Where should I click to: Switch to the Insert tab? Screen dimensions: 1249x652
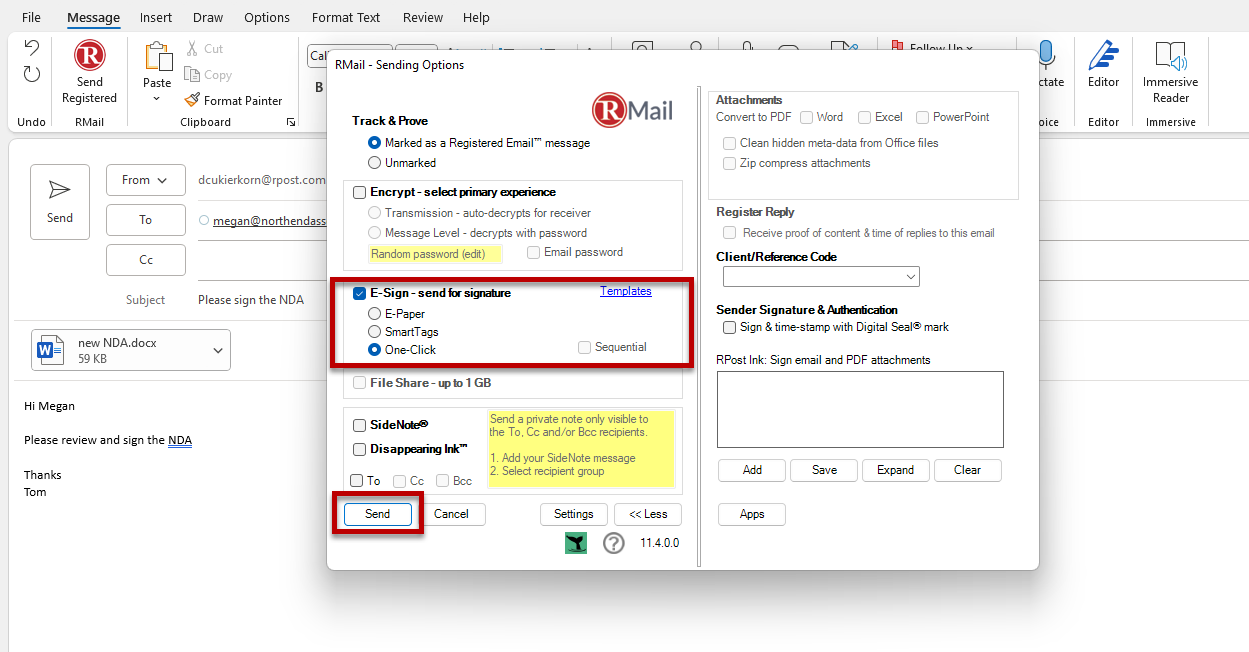tap(156, 17)
